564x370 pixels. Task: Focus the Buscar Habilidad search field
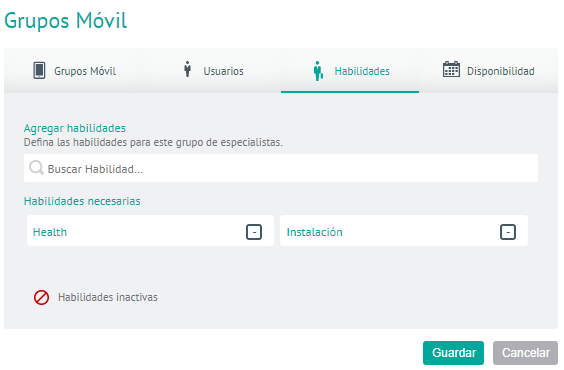coord(281,168)
